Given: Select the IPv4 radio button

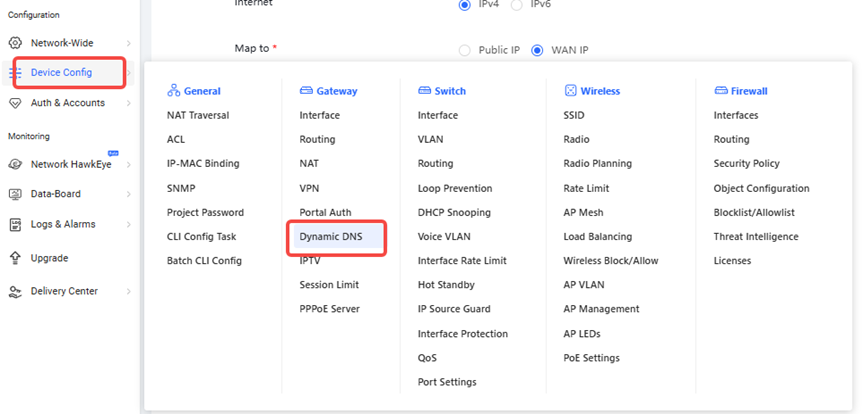Looking at the screenshot, I should [464, 5].
